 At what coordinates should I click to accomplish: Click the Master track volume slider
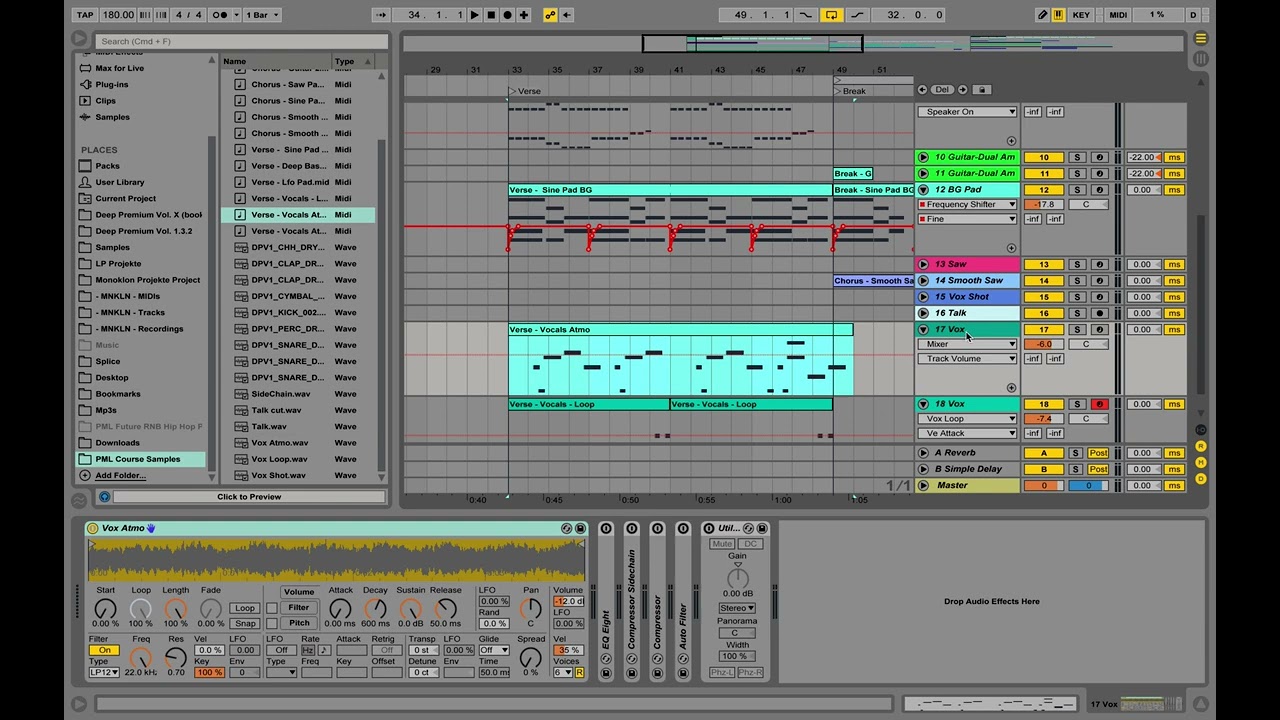coord(1044,486)
